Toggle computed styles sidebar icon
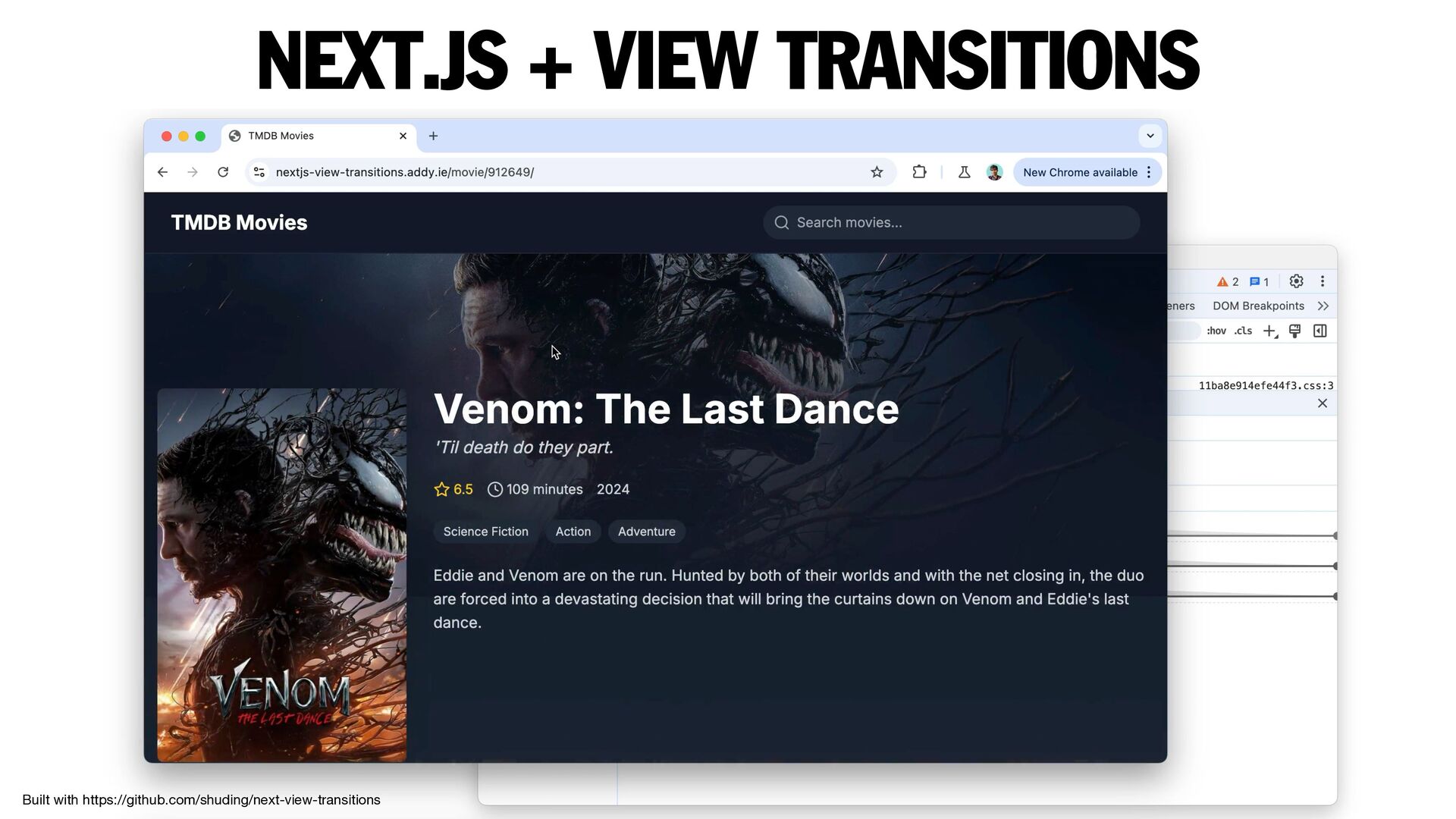The height and width of the screenshot is (819, 1456). click(1320, 331)
